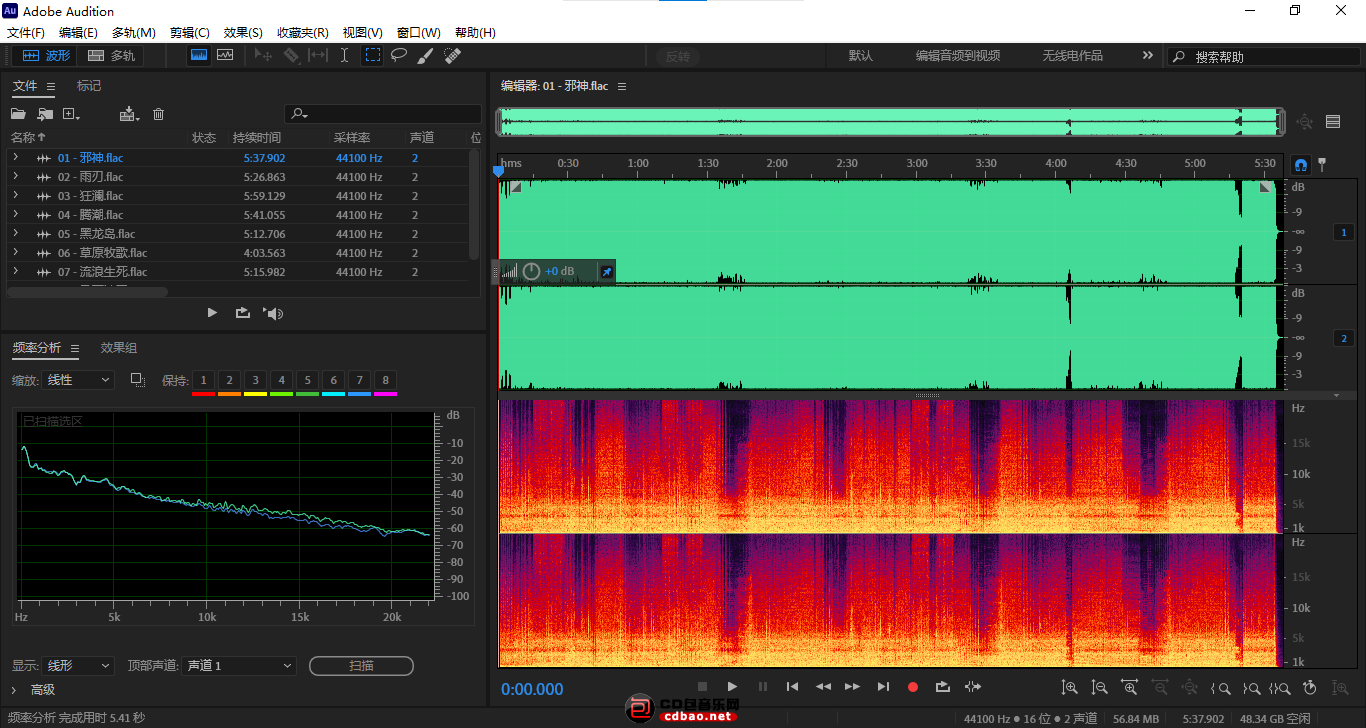The width and height of the screenshot is (1366, 728).
Task: Select the Marquee Selection tool
Action: coord(372,56)
